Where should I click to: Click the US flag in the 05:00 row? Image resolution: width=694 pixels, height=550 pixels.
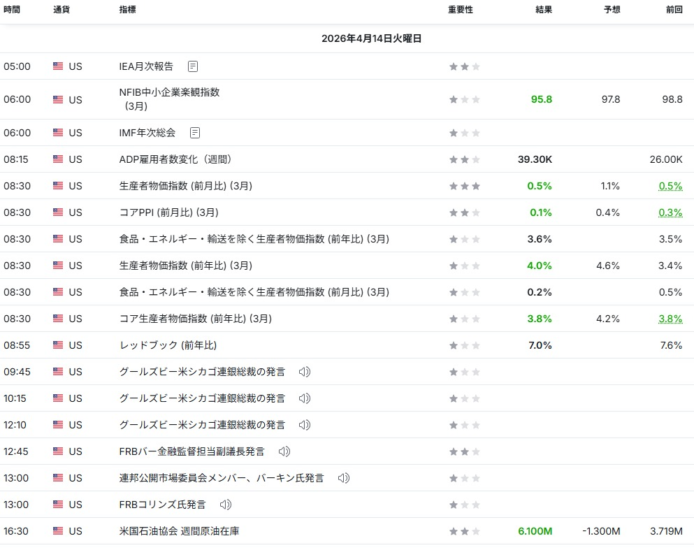pyautogui.click(x=58, y=67)
